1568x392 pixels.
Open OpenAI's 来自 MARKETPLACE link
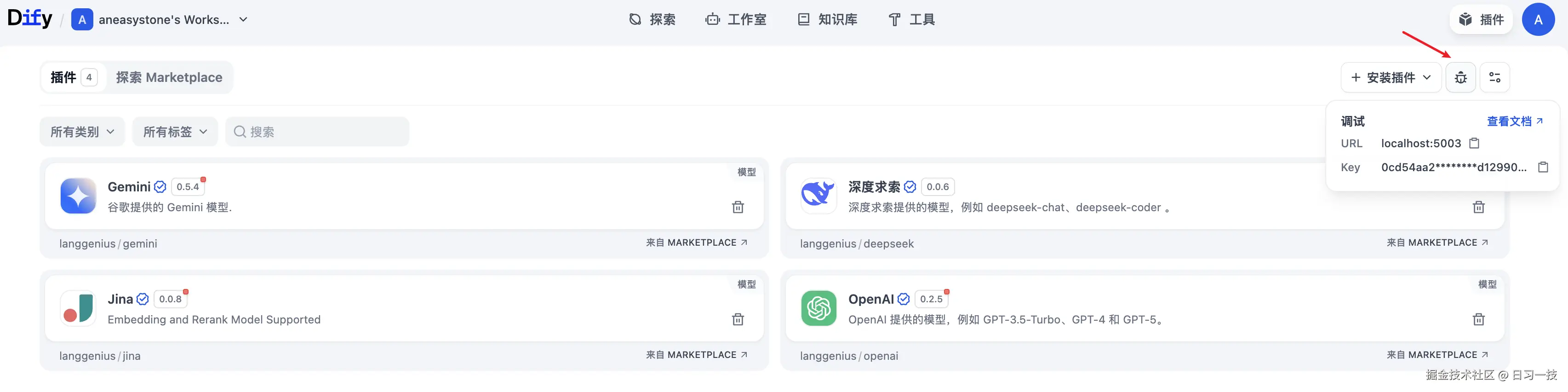1437,354
